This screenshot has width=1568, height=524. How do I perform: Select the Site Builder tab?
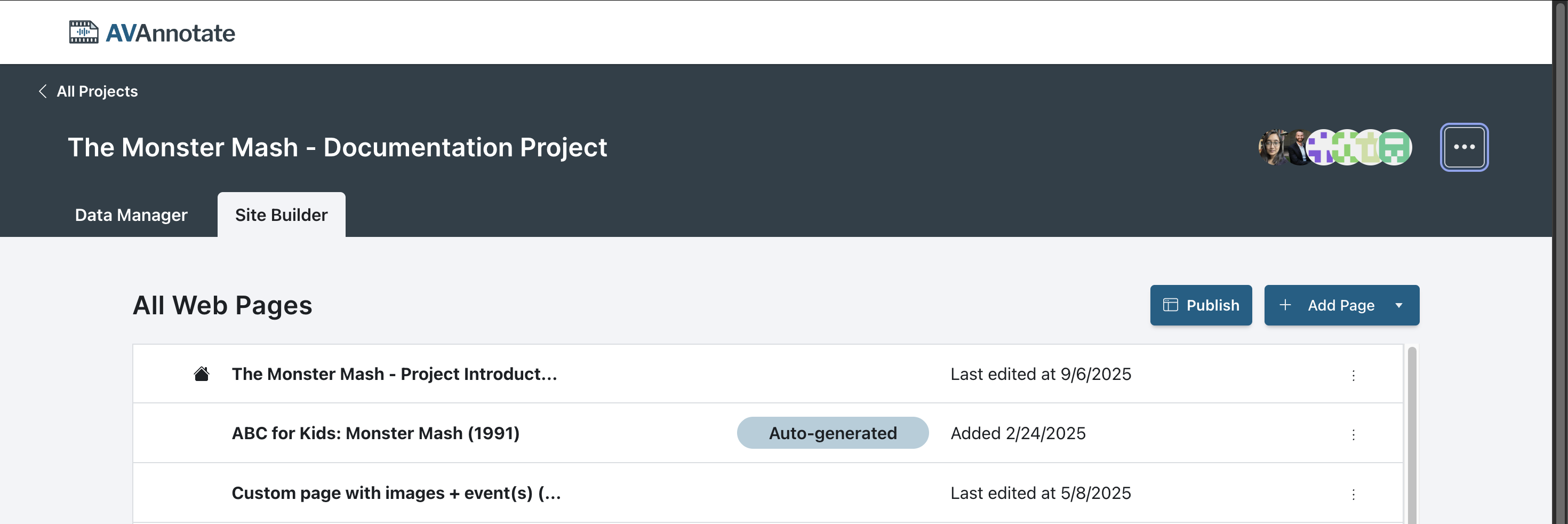[281, 215]
